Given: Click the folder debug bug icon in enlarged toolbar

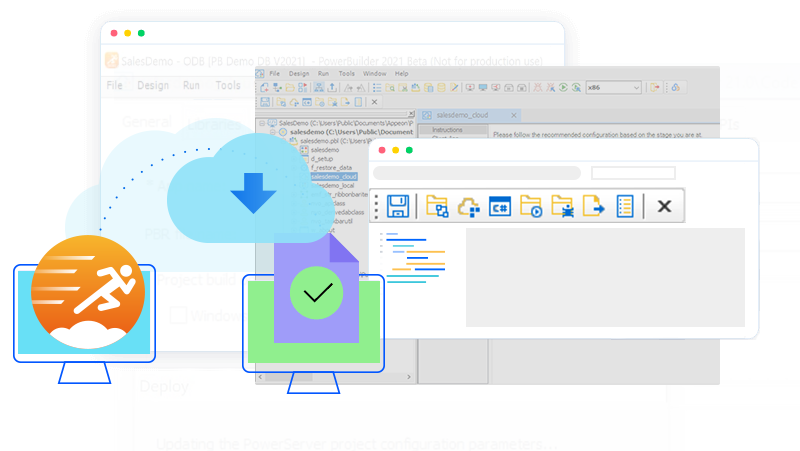Looking at the screenshot, I should [562, 207].
